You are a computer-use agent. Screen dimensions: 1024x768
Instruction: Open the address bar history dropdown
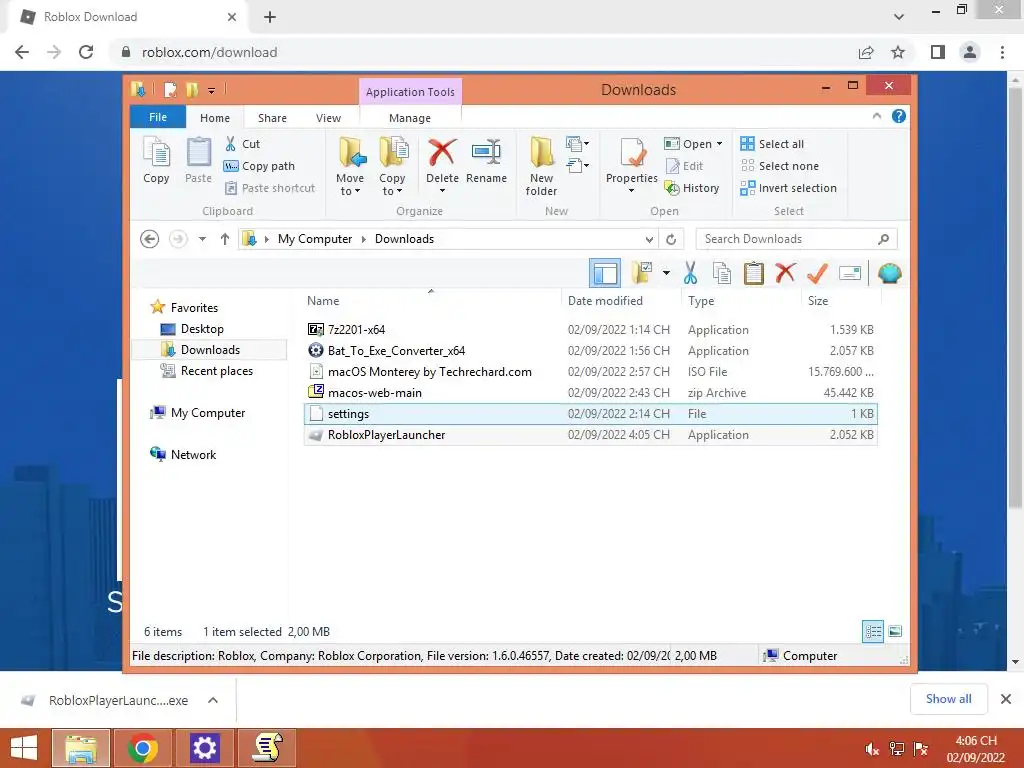(x=649, y=239)
